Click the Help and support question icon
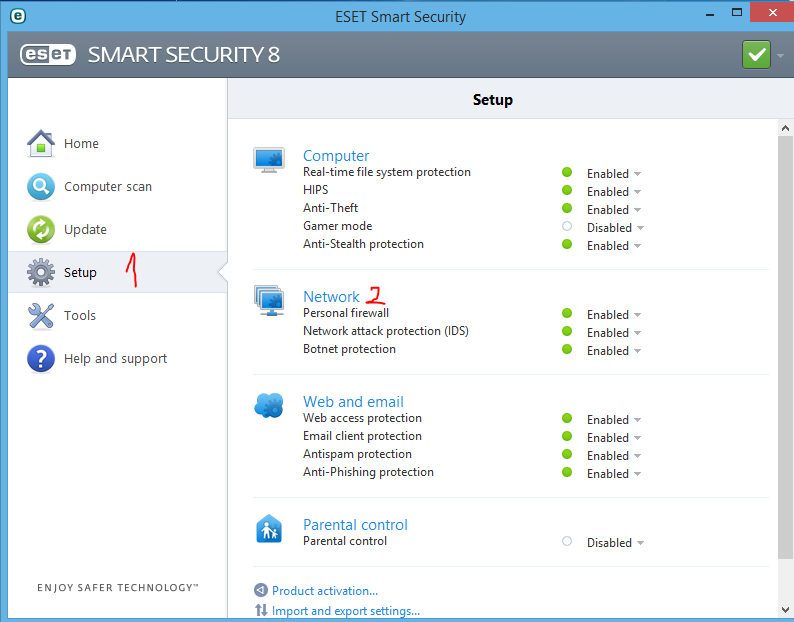 pyautogui.click(x=40, y=358)
